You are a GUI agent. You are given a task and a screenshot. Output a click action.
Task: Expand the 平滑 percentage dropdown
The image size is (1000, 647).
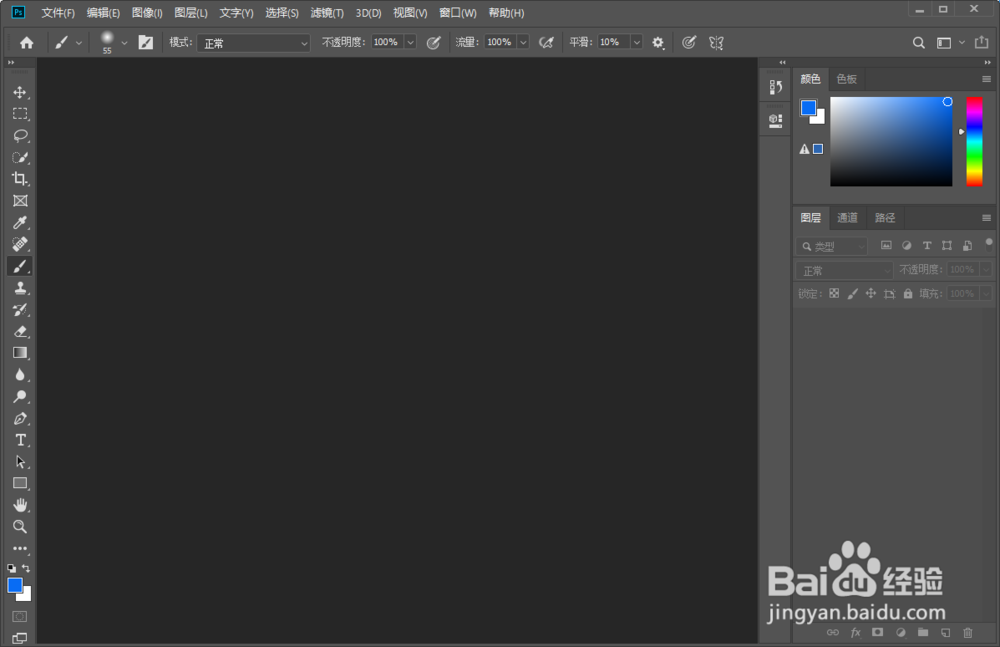(636, 43)
